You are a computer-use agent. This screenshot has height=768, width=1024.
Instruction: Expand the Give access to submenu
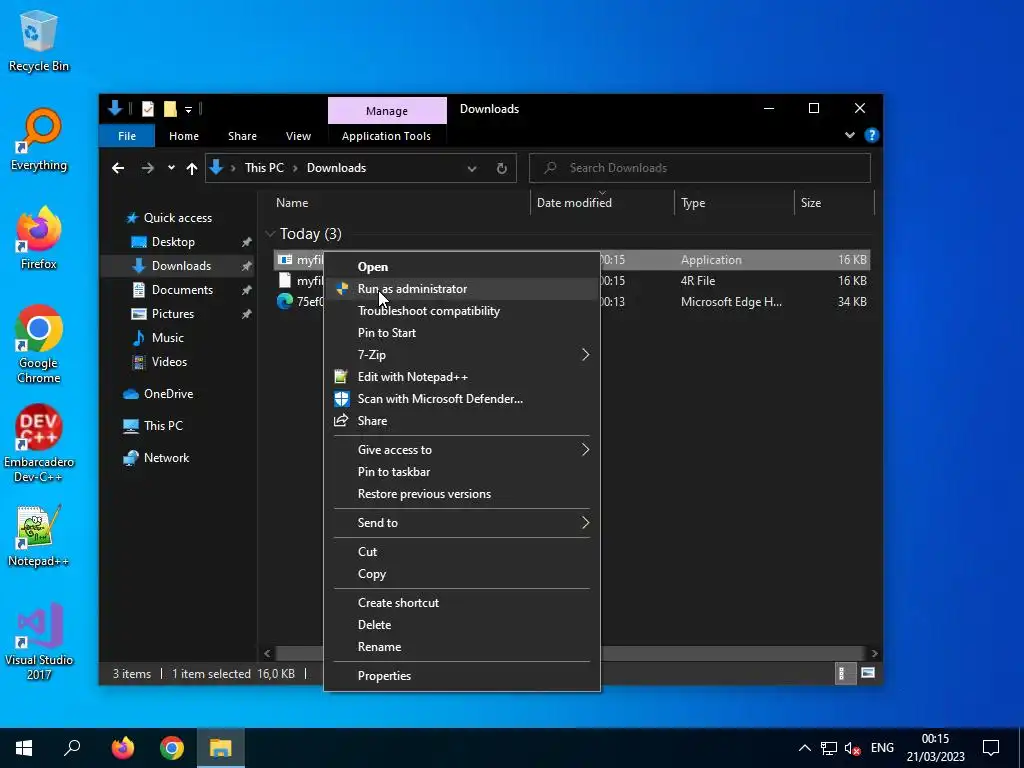(x=462, y=450)
